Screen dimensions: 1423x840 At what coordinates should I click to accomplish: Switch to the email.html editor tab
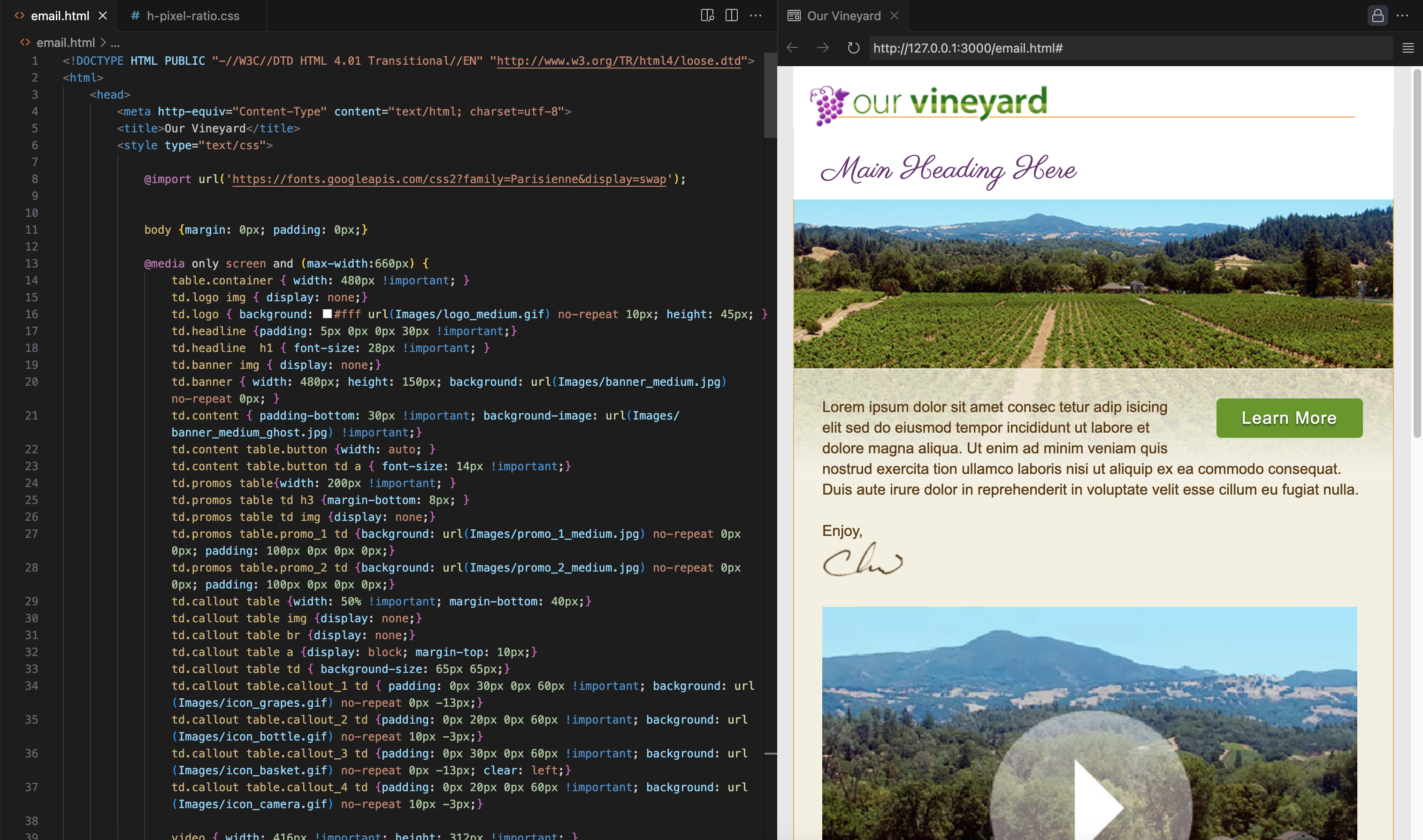click(x=60, y=16)
